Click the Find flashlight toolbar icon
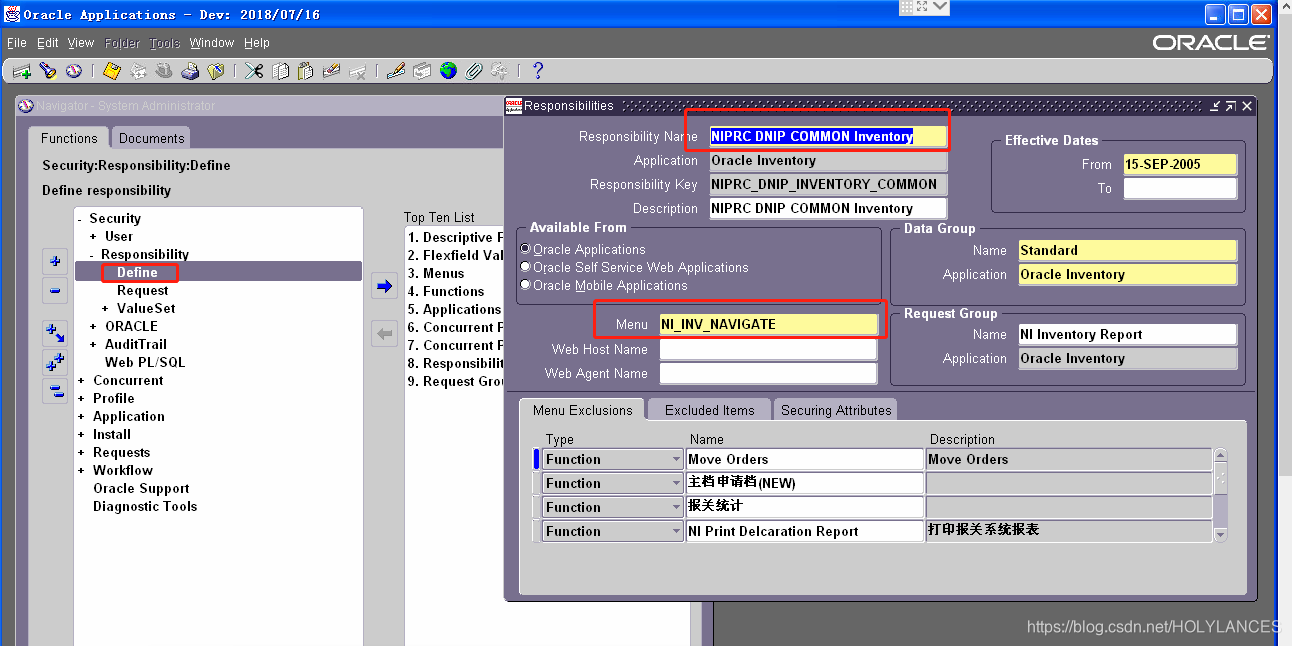Viewport: 1292px width, 646px height. click(x=48, y=71)
